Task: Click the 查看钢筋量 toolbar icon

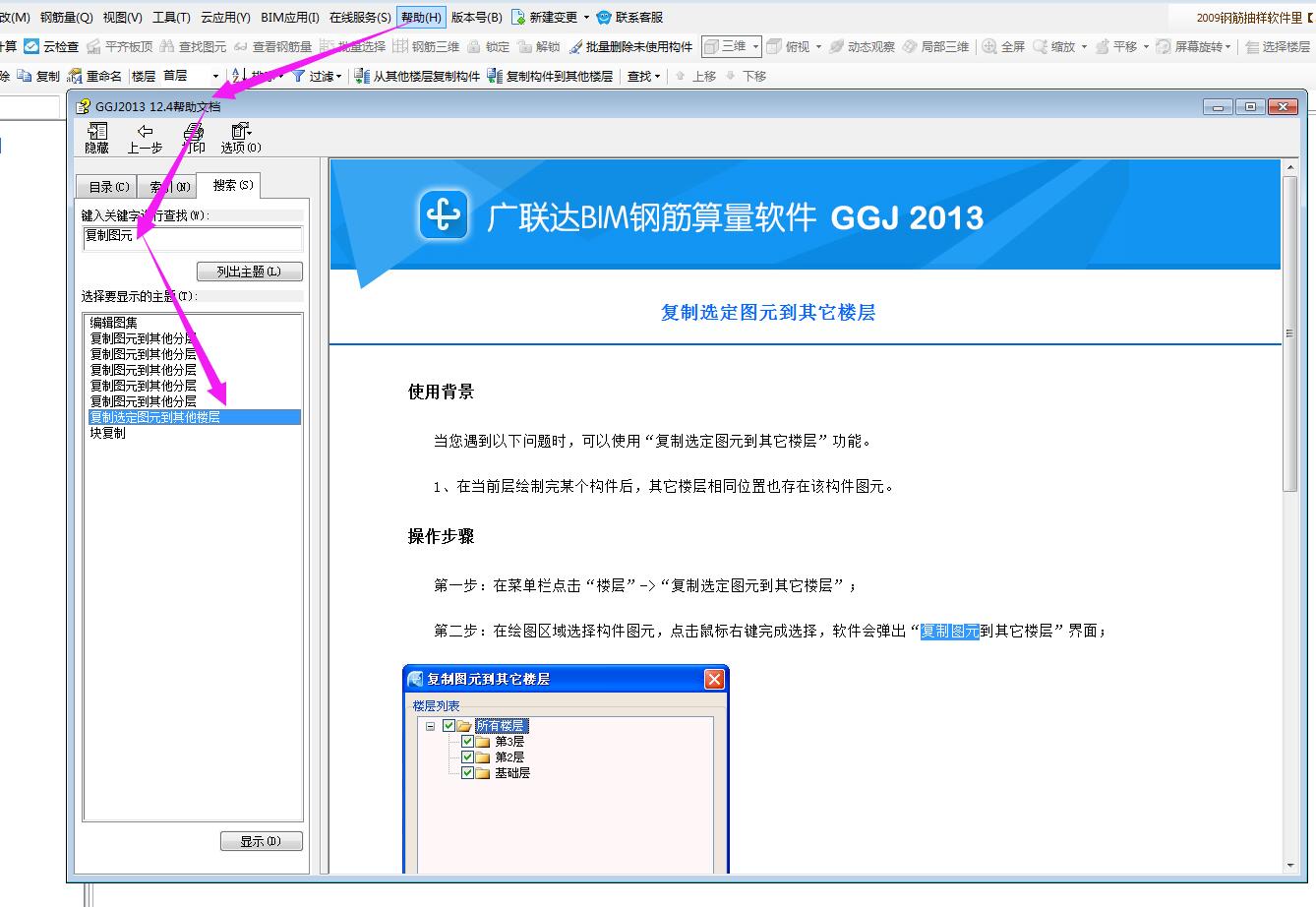Action: point(241,46)
